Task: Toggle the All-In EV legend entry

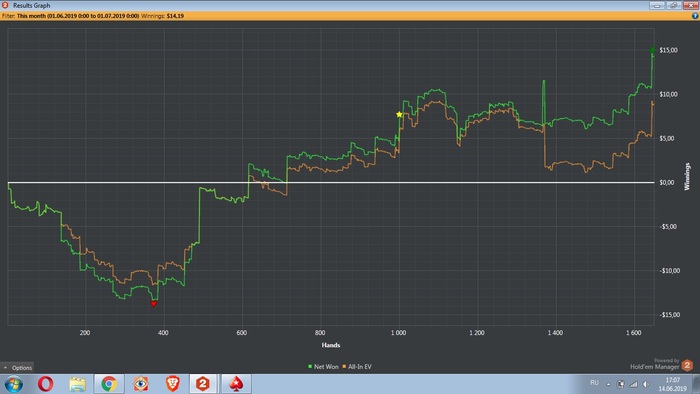Action: (357, 367)
